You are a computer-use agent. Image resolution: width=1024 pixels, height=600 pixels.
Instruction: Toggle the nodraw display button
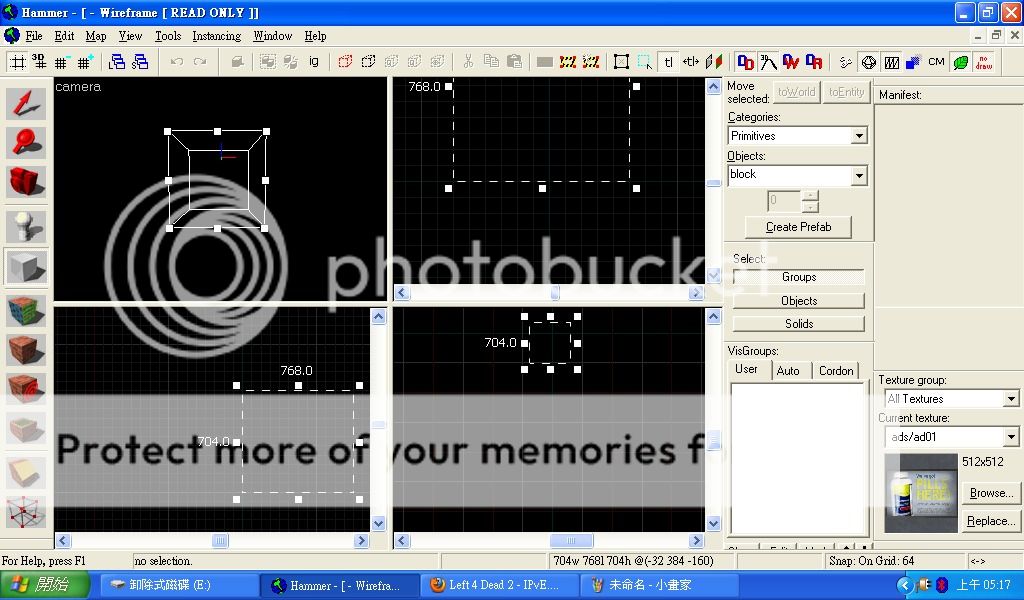point(984,62)
